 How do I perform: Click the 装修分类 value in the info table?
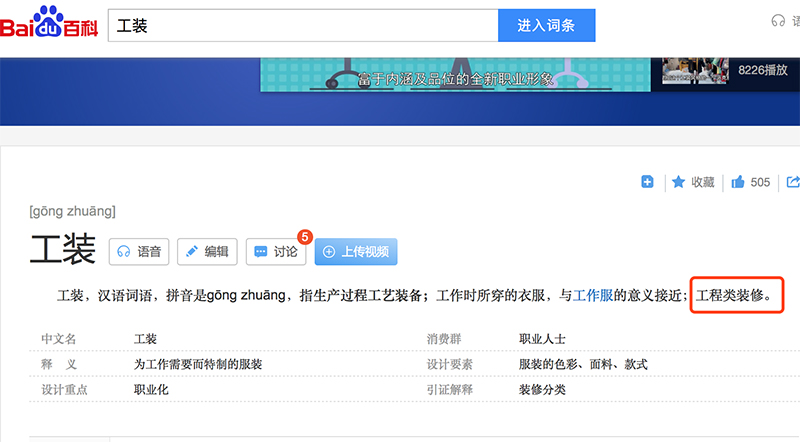point(543,389)
